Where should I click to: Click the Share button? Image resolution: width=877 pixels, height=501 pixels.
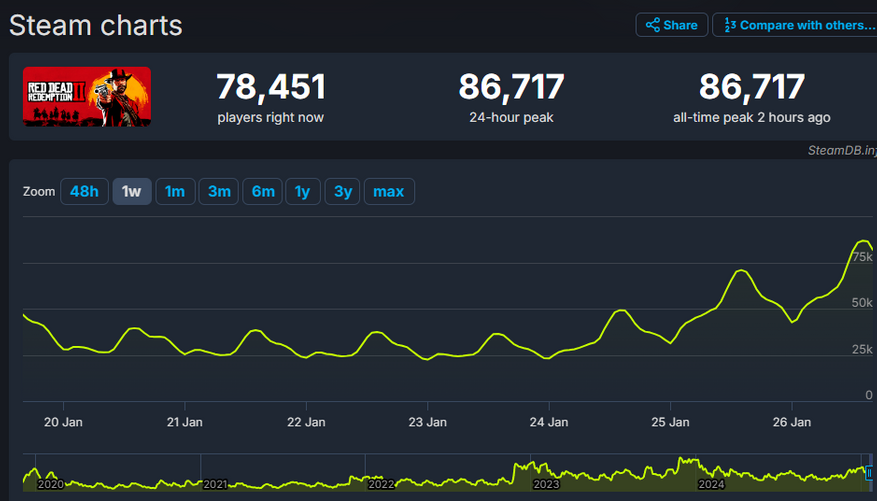tap(671, 25)
